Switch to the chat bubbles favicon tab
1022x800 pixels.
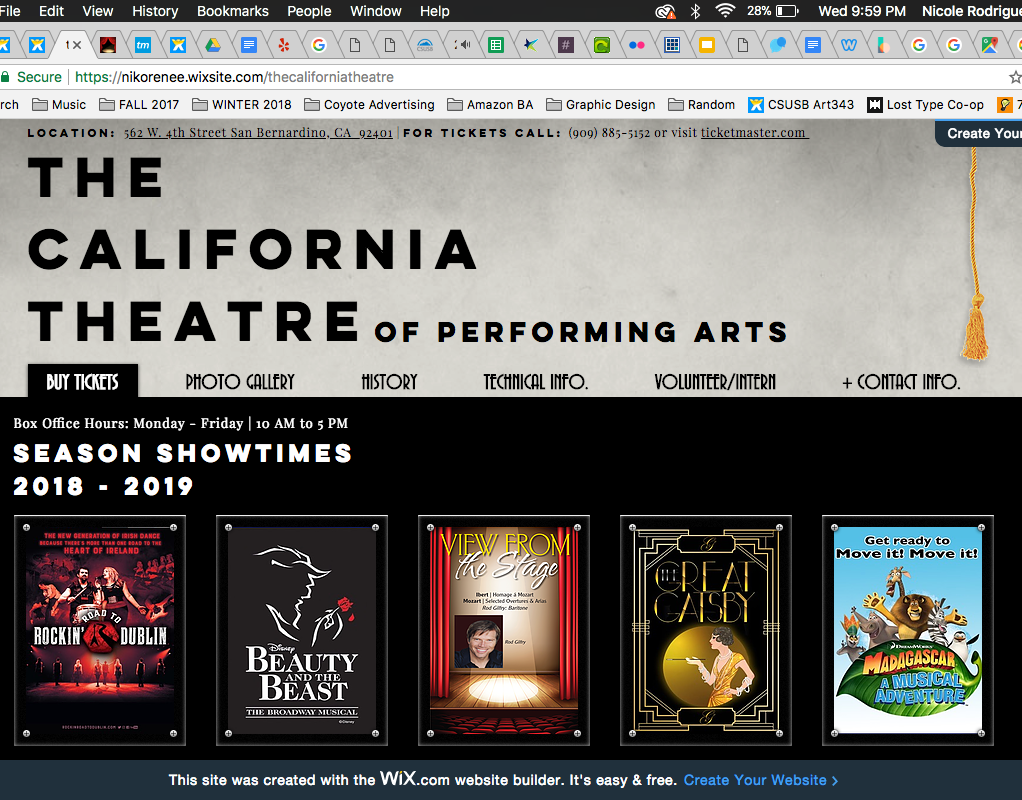tap(778, 45)
